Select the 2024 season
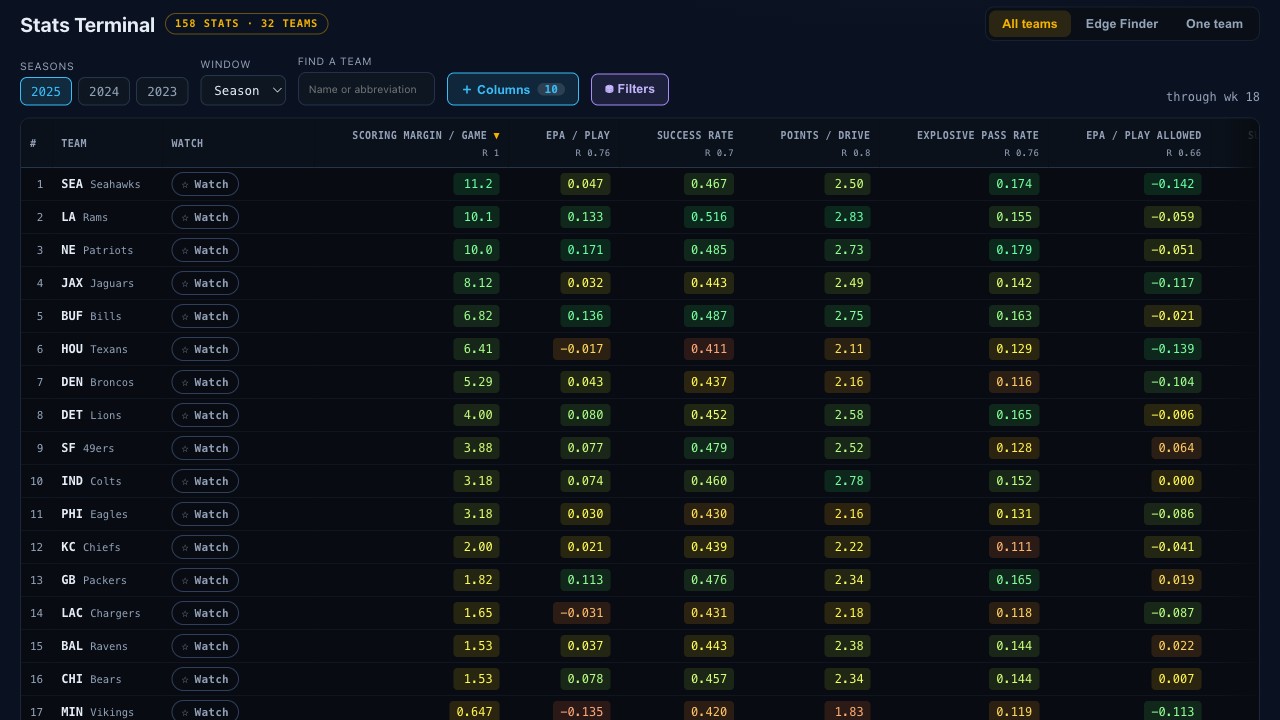The height and width of the screenshot is (720, 1280). (x=104, y=91)
